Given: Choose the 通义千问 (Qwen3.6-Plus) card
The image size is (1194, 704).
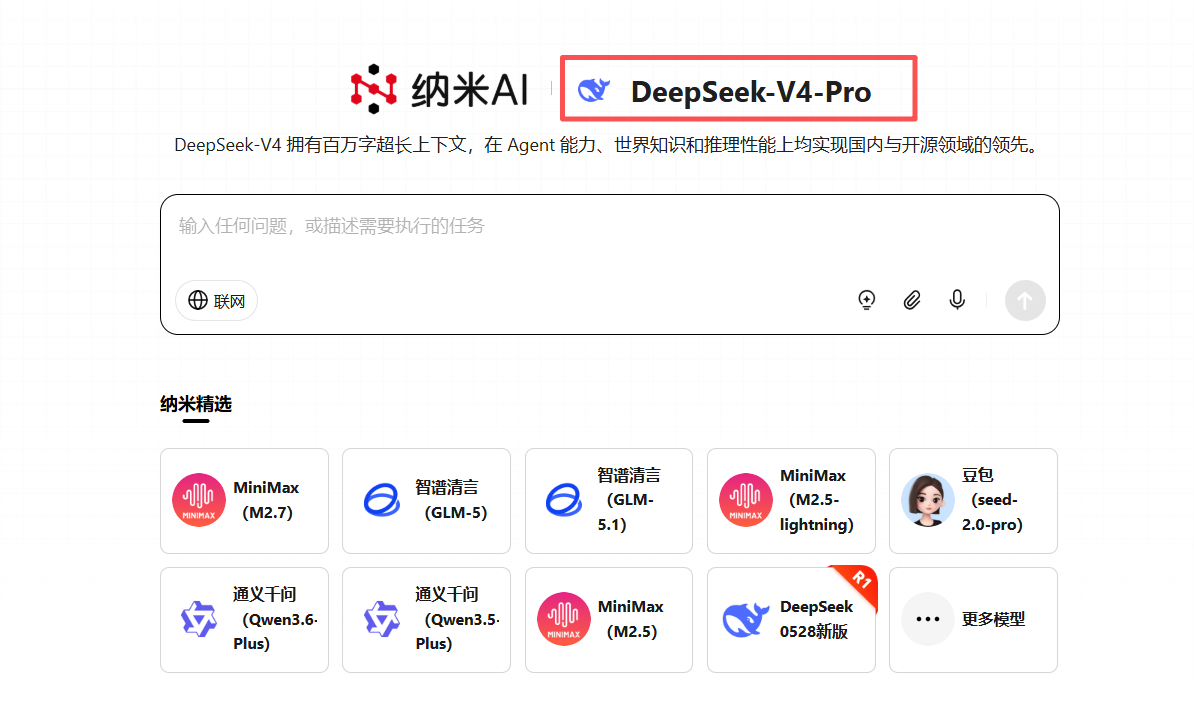Looking at the screenshot, I should click(x=244, y=620).
